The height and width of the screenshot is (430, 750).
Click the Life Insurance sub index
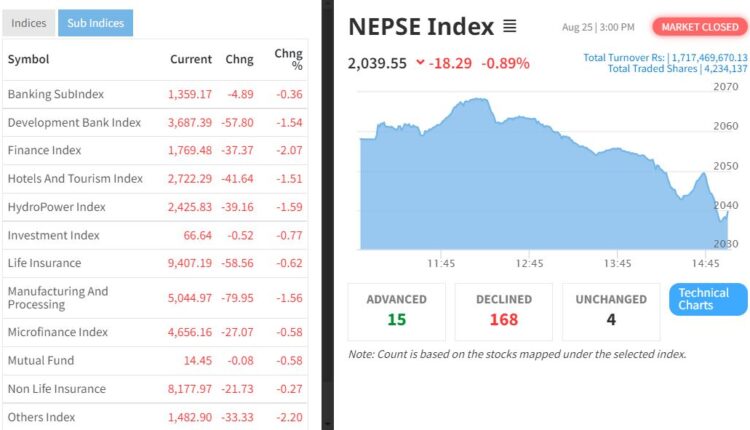point(44,263)
